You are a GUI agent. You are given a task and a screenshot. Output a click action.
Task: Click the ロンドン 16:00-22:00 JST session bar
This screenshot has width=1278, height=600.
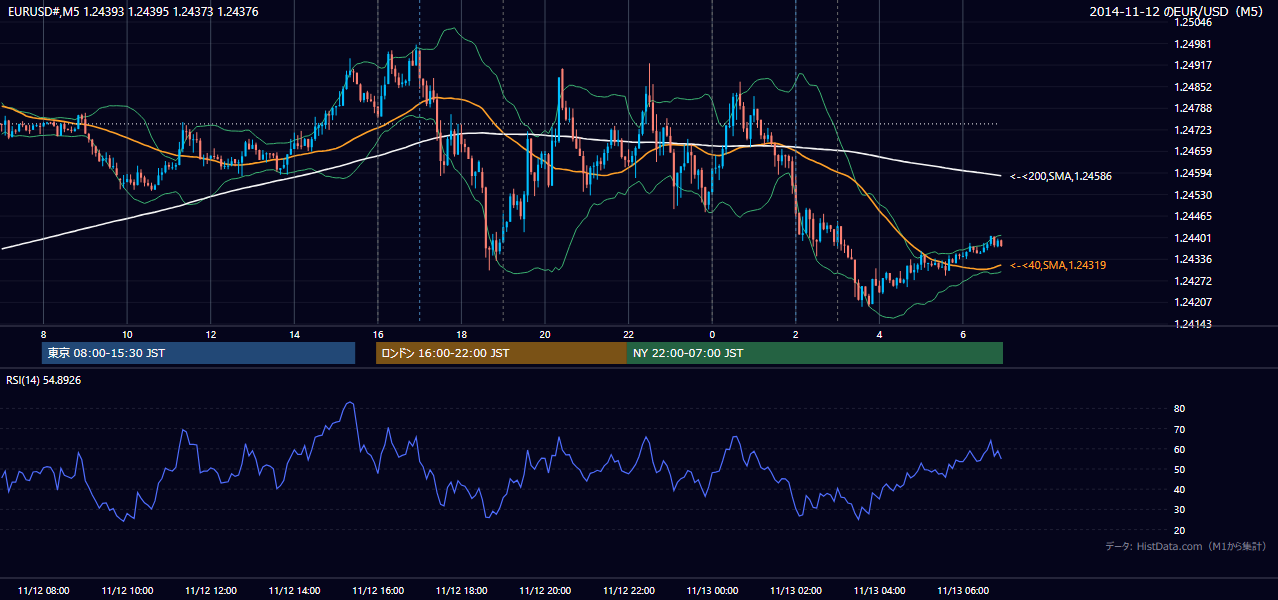point(501,353)
